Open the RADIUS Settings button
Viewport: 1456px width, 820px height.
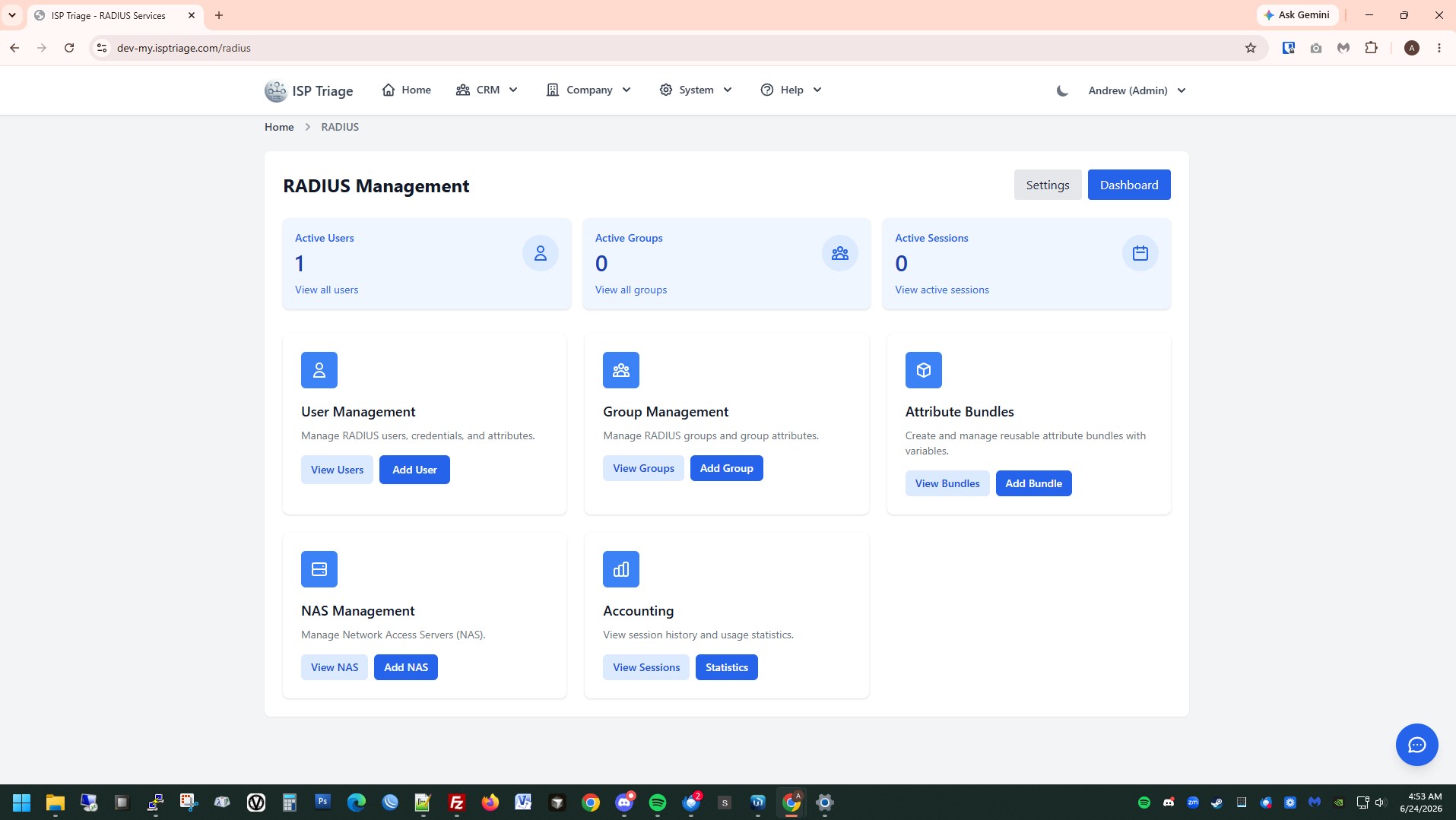tap(1048, 185)
